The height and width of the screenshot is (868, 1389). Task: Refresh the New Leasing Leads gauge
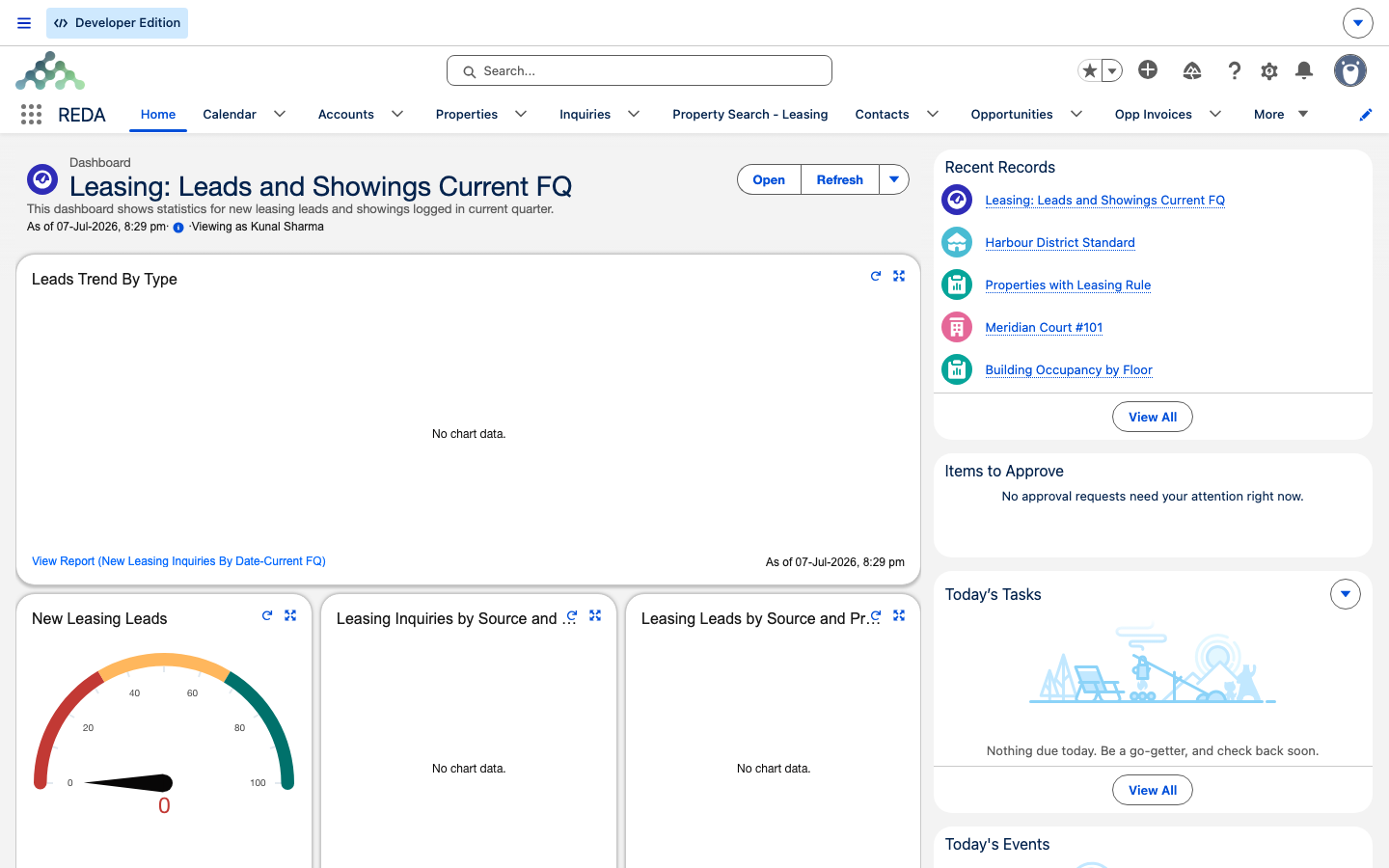(x=267, y=615)
